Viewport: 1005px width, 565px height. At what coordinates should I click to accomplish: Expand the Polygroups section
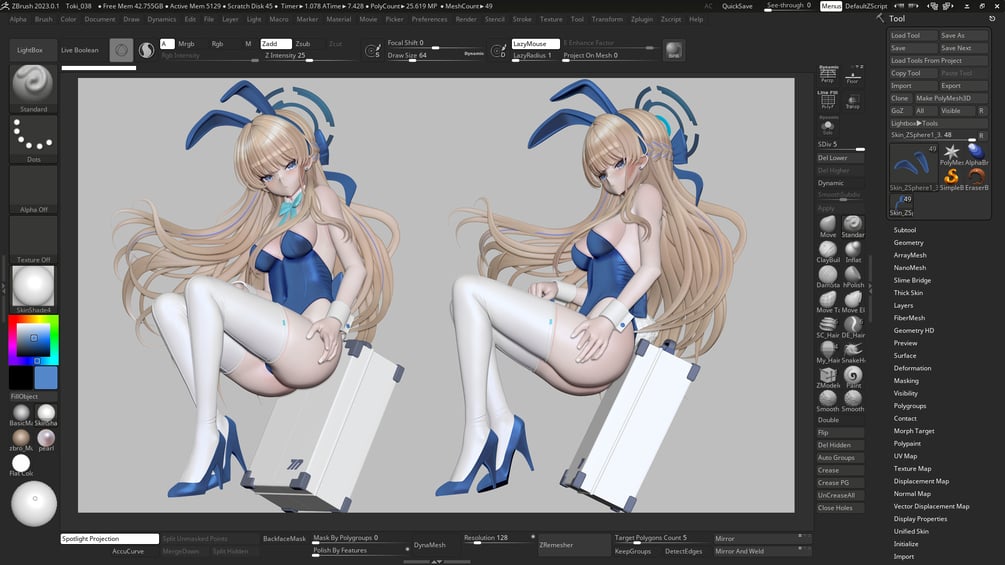(x=910, y=406)
